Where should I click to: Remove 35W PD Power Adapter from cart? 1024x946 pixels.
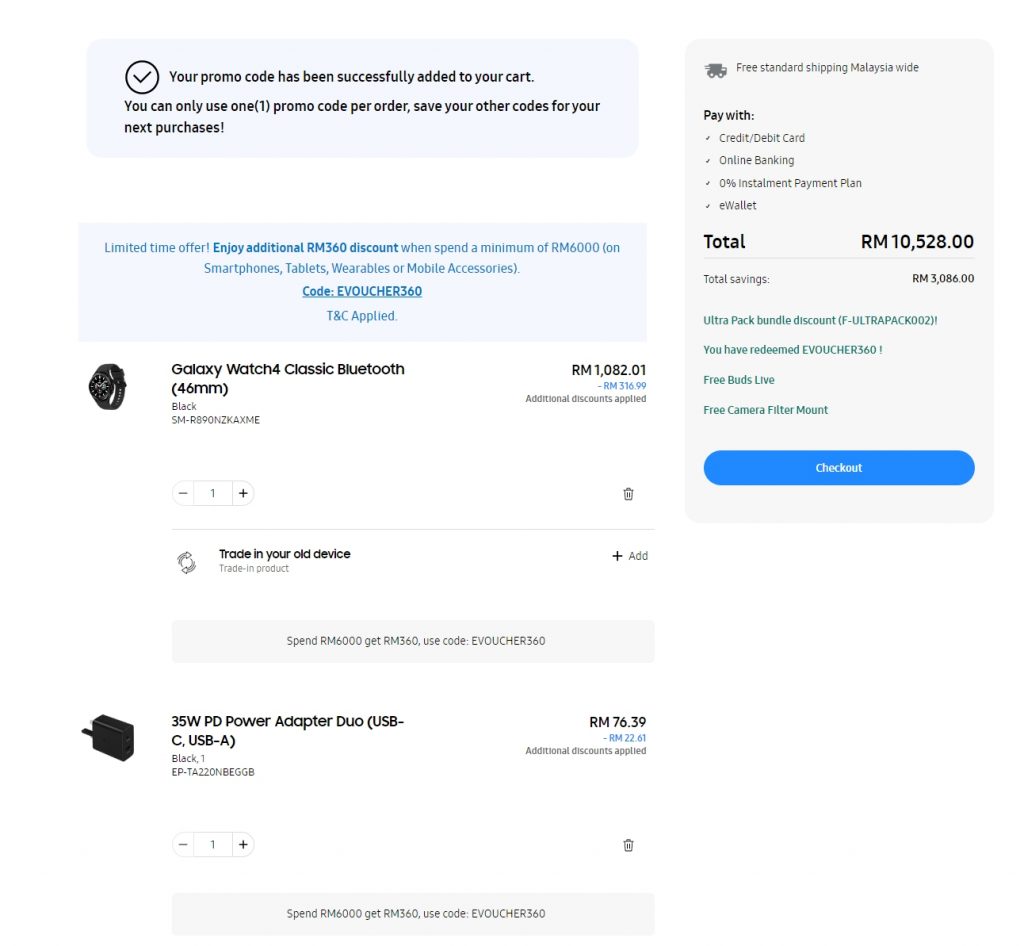click(628, 845)
